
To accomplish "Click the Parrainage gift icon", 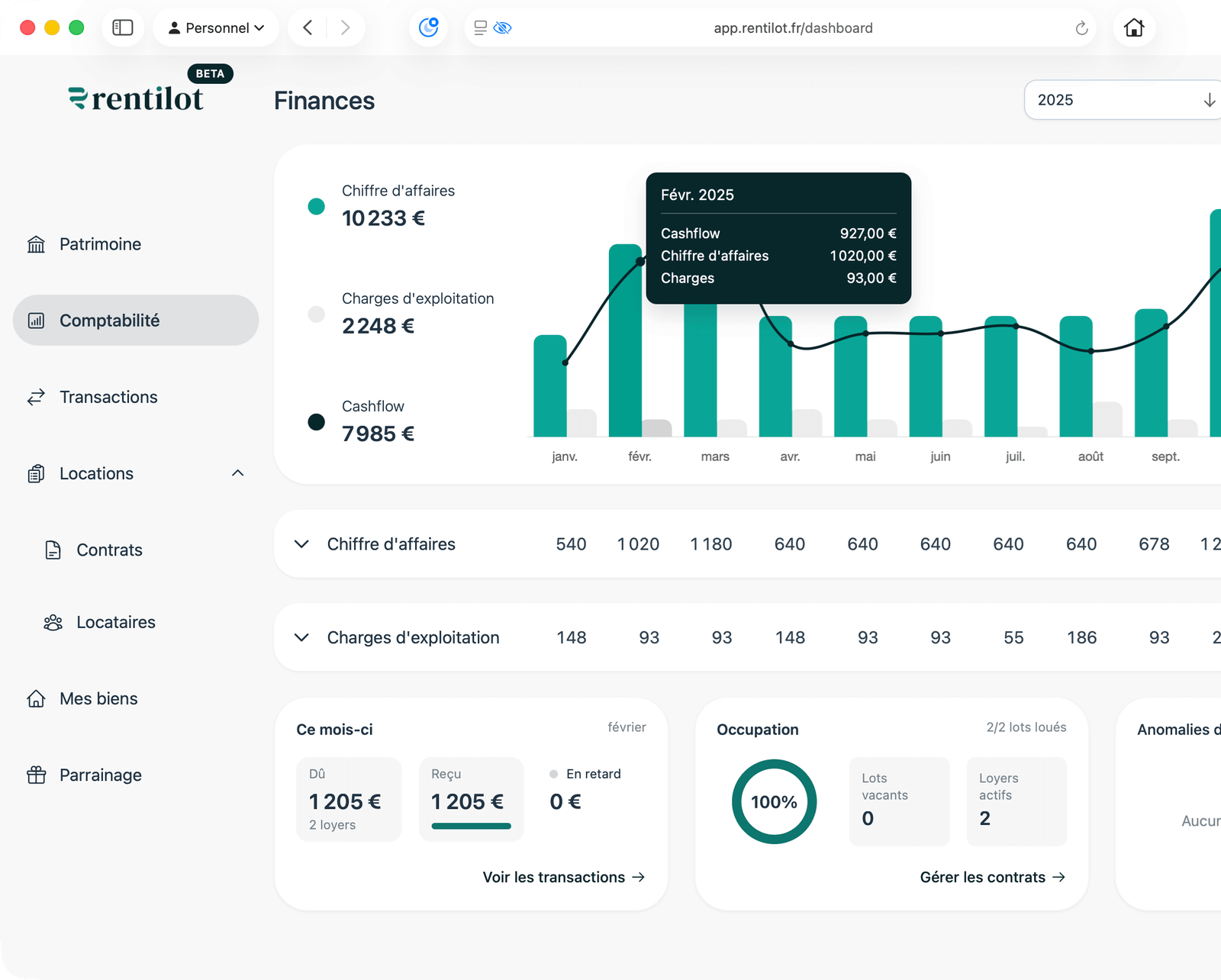I will click(x=36, y=775).
